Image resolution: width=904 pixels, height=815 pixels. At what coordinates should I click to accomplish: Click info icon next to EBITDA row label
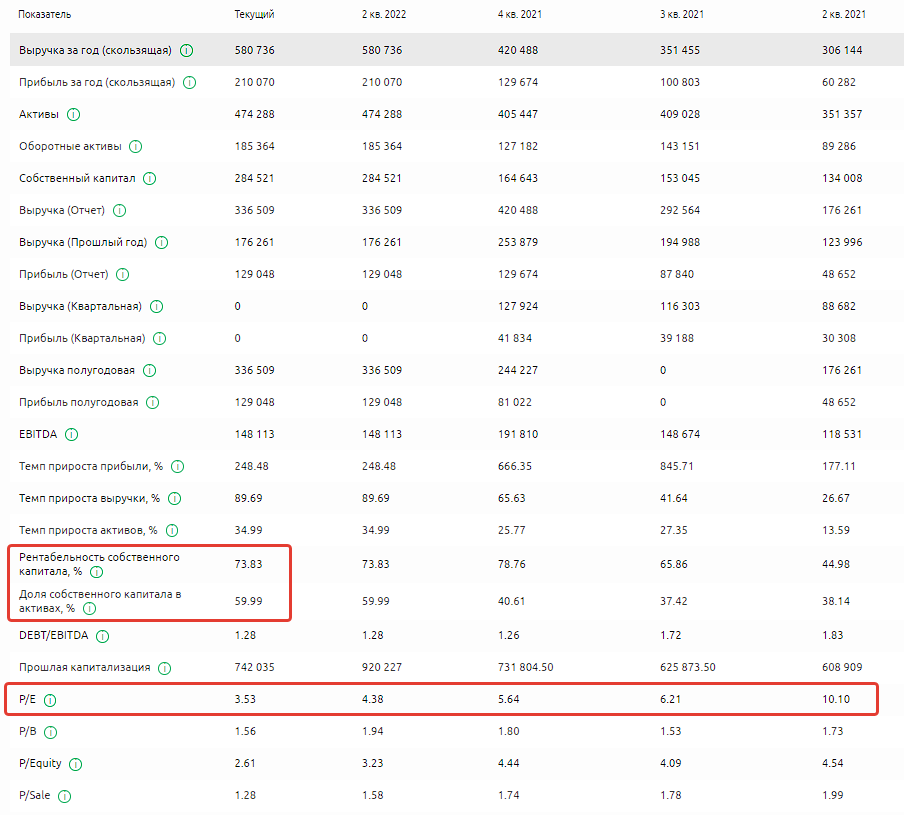tap(71, 434)
